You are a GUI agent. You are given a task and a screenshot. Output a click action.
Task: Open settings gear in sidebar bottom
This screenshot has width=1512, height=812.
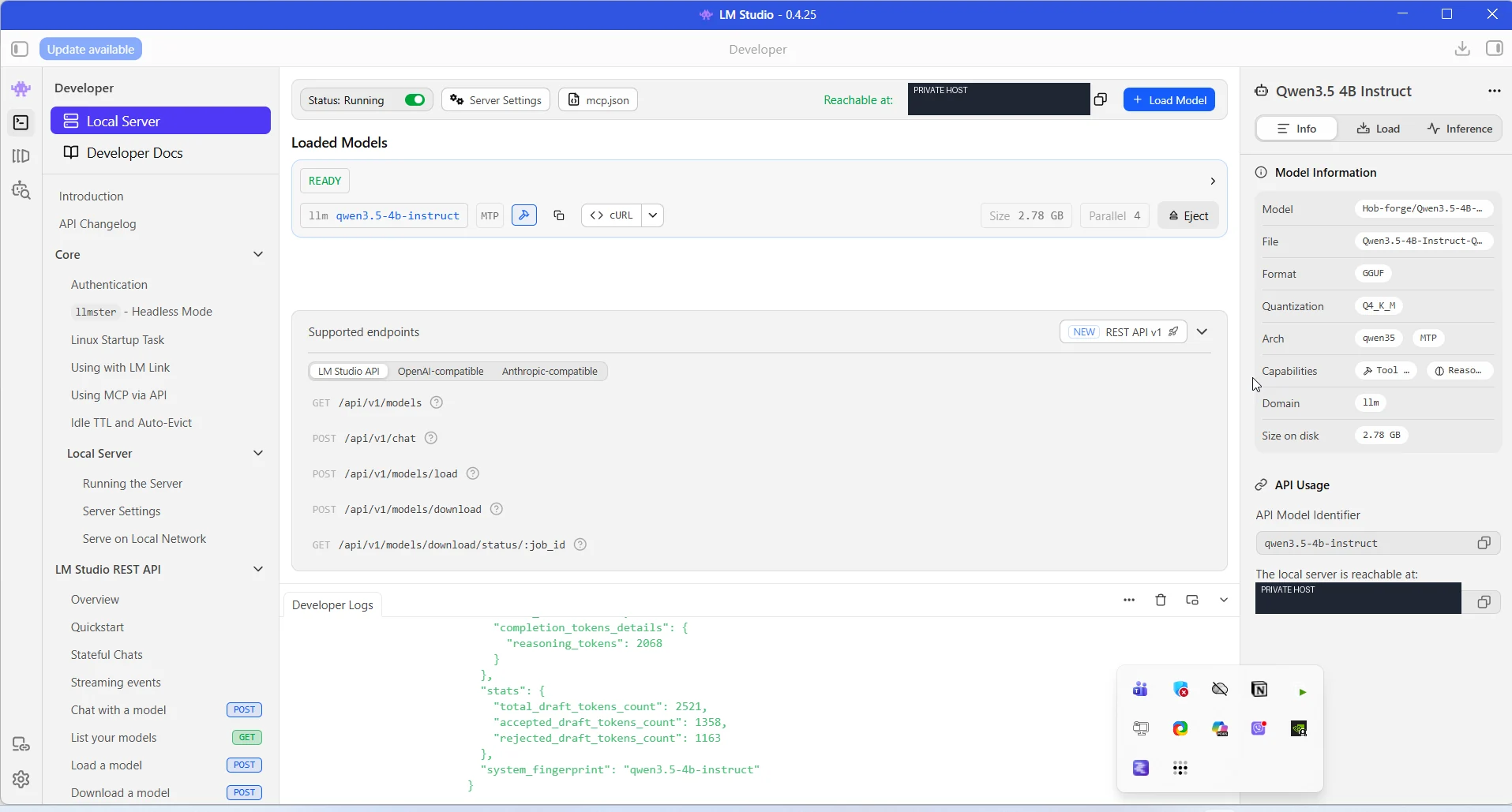tap(21, 779)
